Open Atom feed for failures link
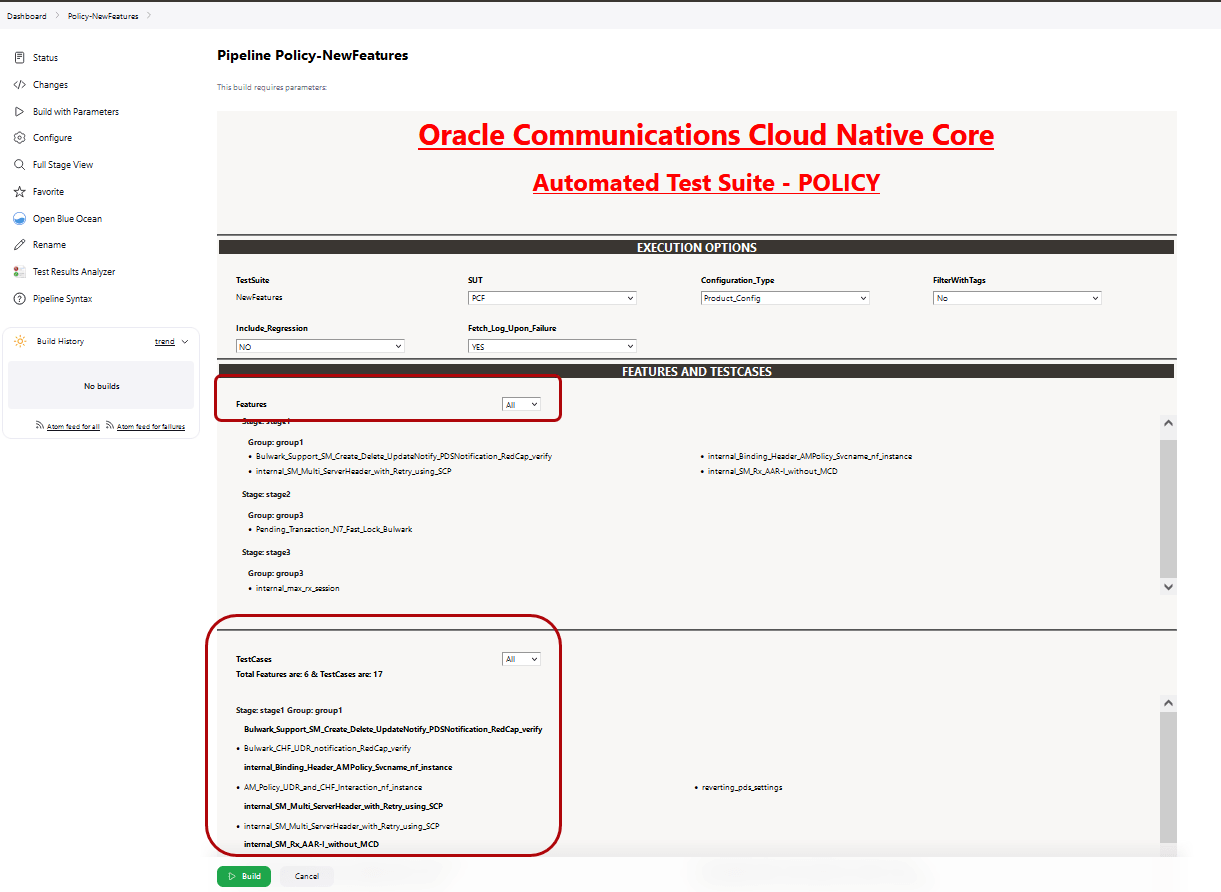This screenshot has height=892, width=1221. coord(151,426)
